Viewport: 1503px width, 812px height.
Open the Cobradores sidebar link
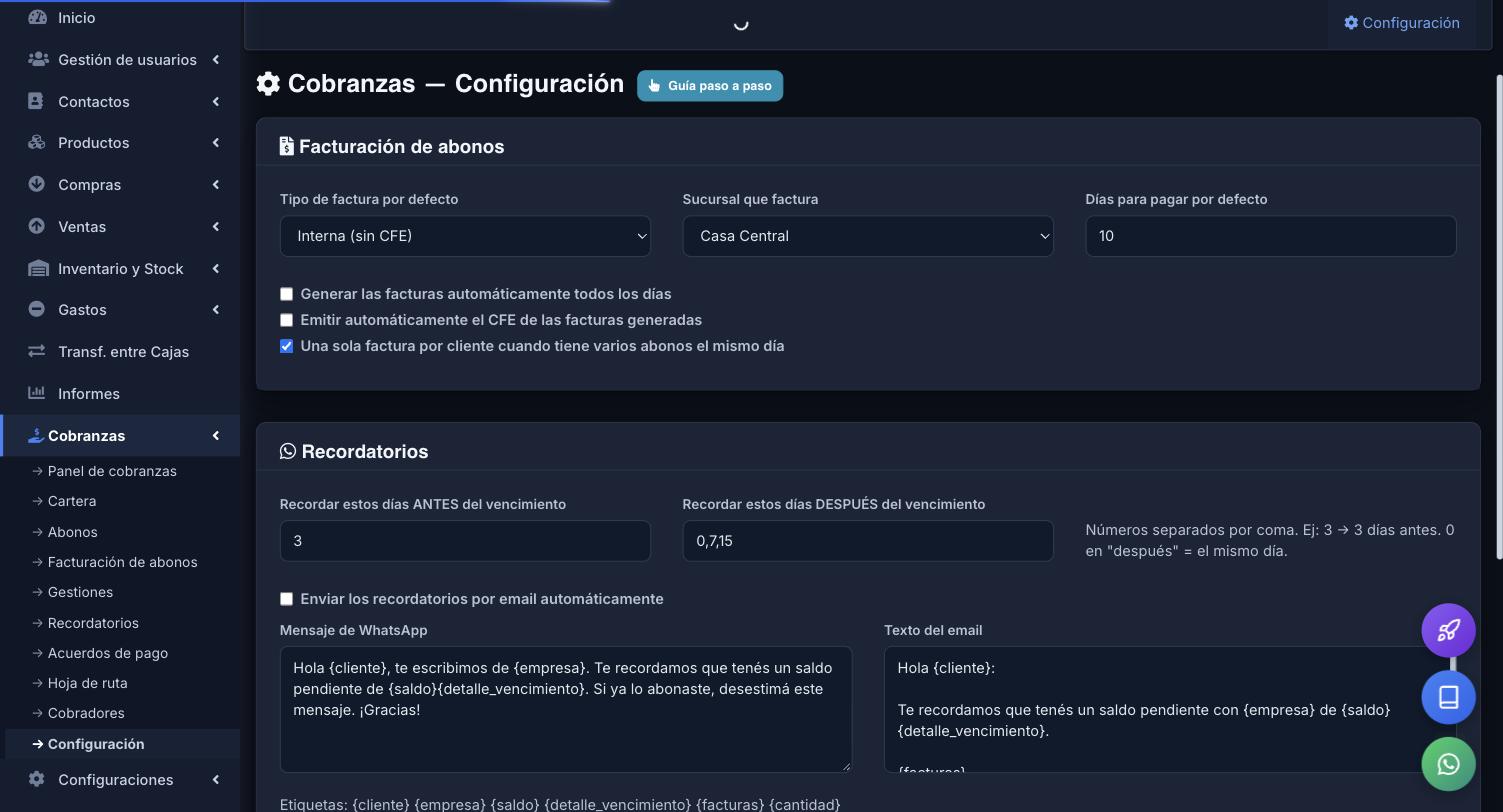(x=86, y=713)
